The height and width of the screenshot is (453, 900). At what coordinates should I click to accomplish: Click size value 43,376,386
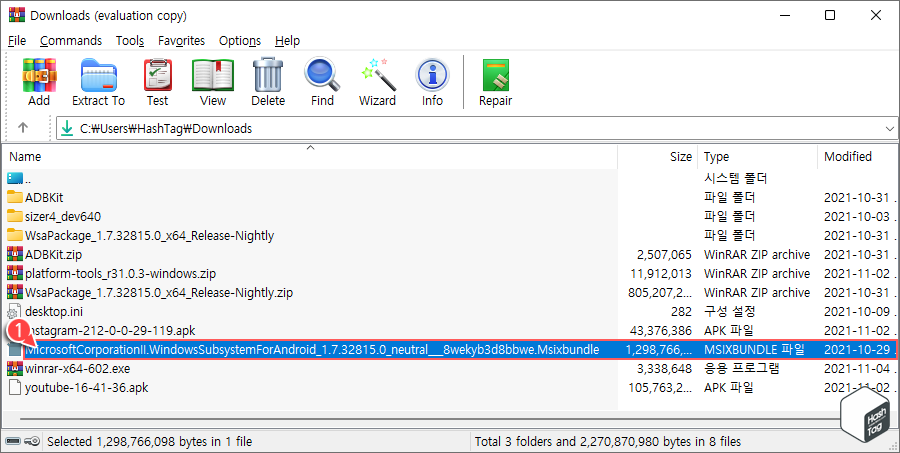661,331
